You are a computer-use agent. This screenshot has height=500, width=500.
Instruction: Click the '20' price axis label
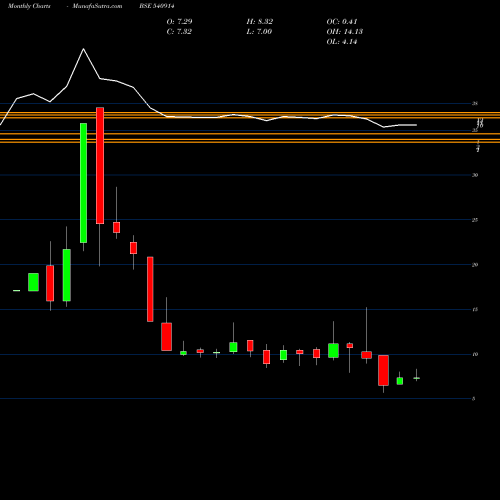pyautogui.click(x=475, y=265)
